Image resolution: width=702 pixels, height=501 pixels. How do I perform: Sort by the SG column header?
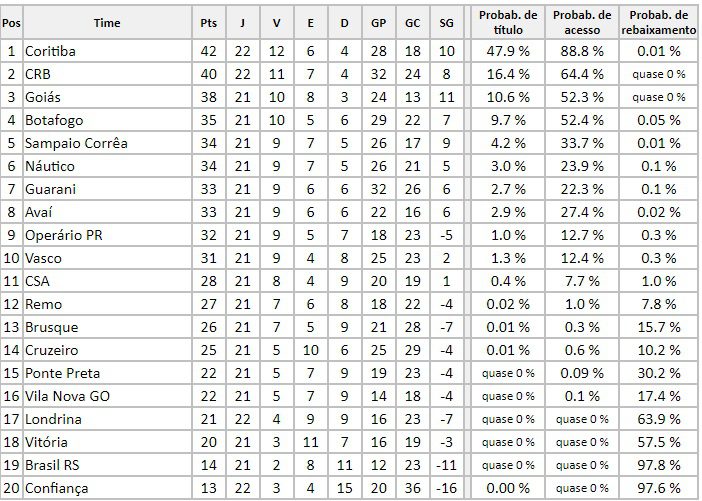[x=447, y=21]
